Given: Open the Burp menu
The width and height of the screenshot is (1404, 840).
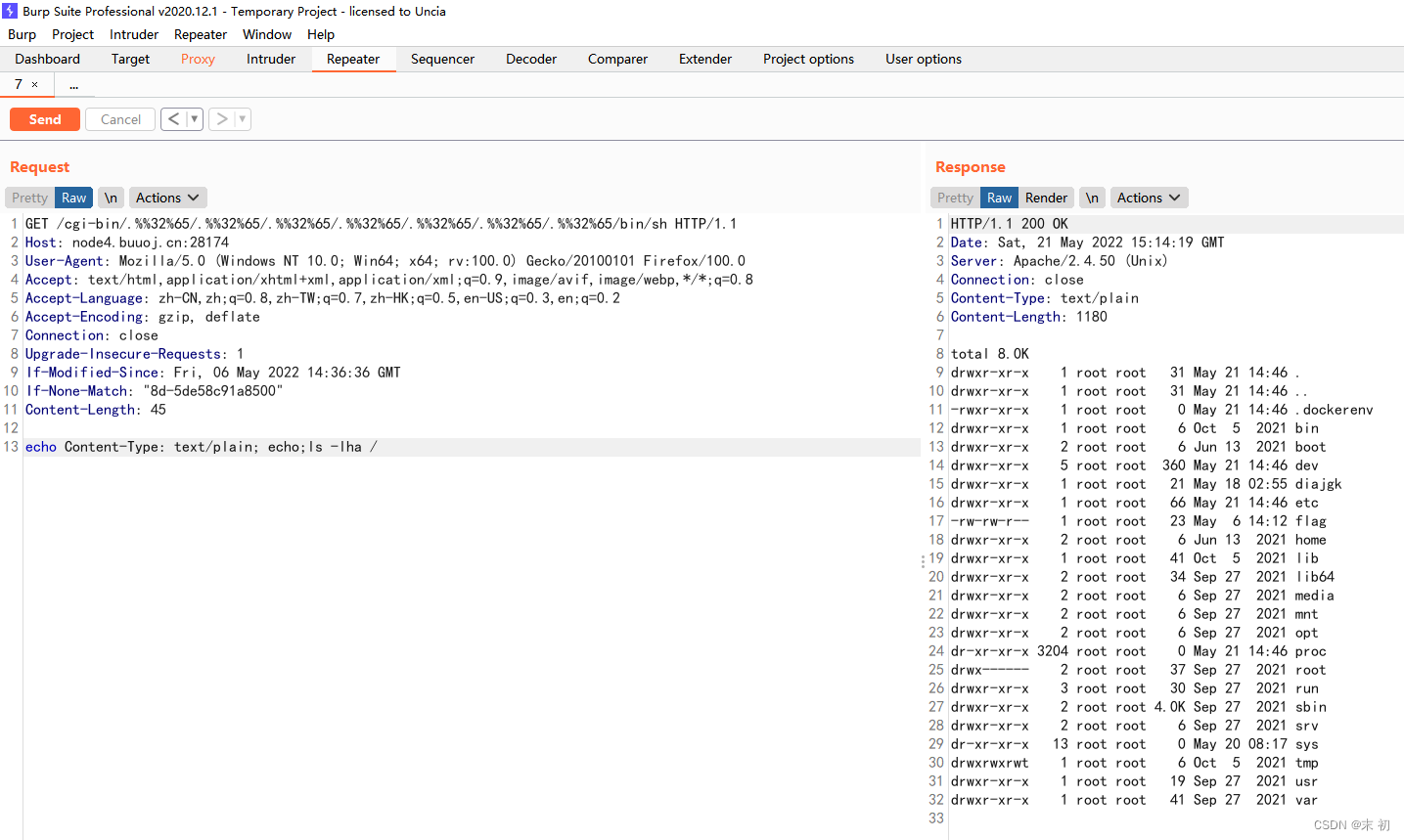Looking at the screenshot, I should tap(22, 34).
